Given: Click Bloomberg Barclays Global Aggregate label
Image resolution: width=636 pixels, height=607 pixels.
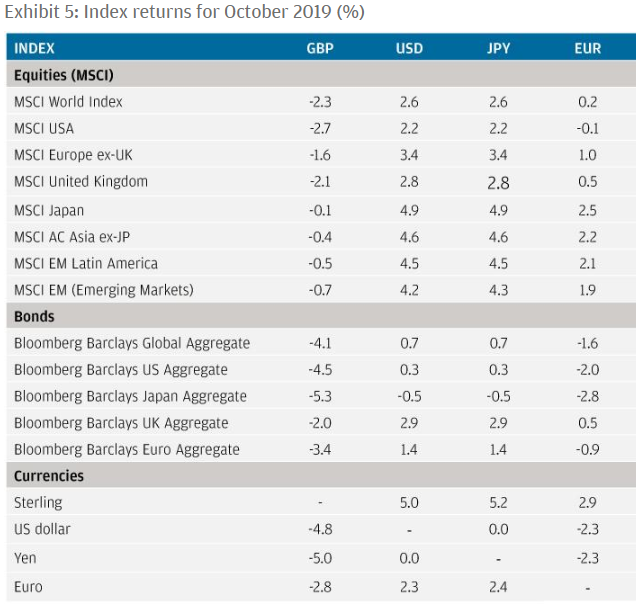Looking at the screenshot, I should (132, 343).
